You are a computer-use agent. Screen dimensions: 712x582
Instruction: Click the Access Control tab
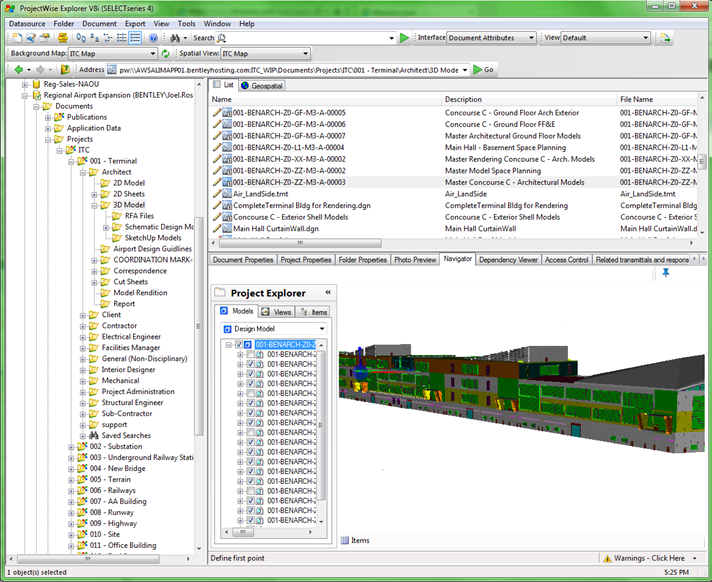(x=566, y=260)
